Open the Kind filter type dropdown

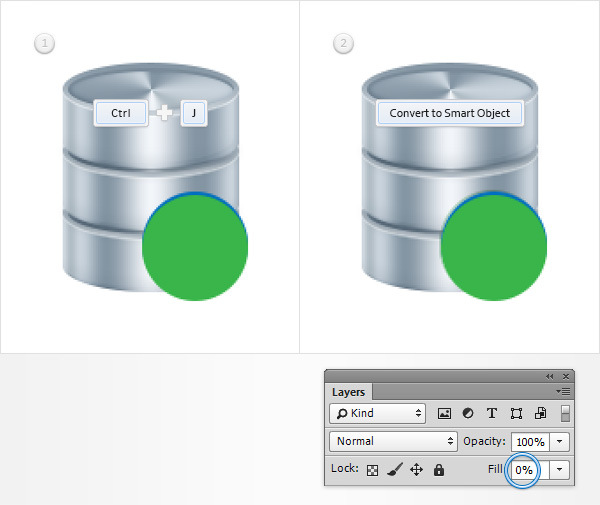pyautogui.click(x=377, y=413)
